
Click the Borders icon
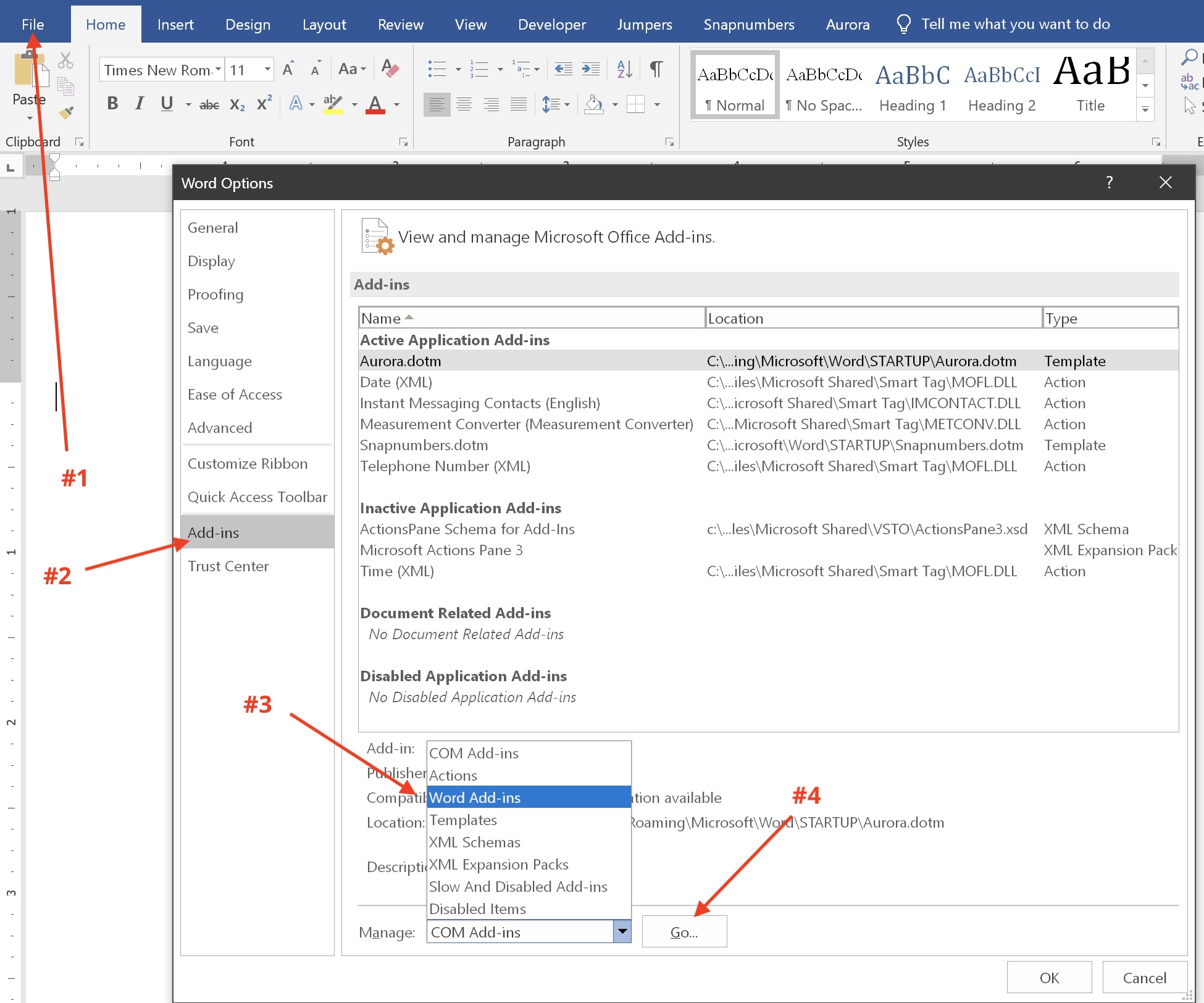click(635, 104)
